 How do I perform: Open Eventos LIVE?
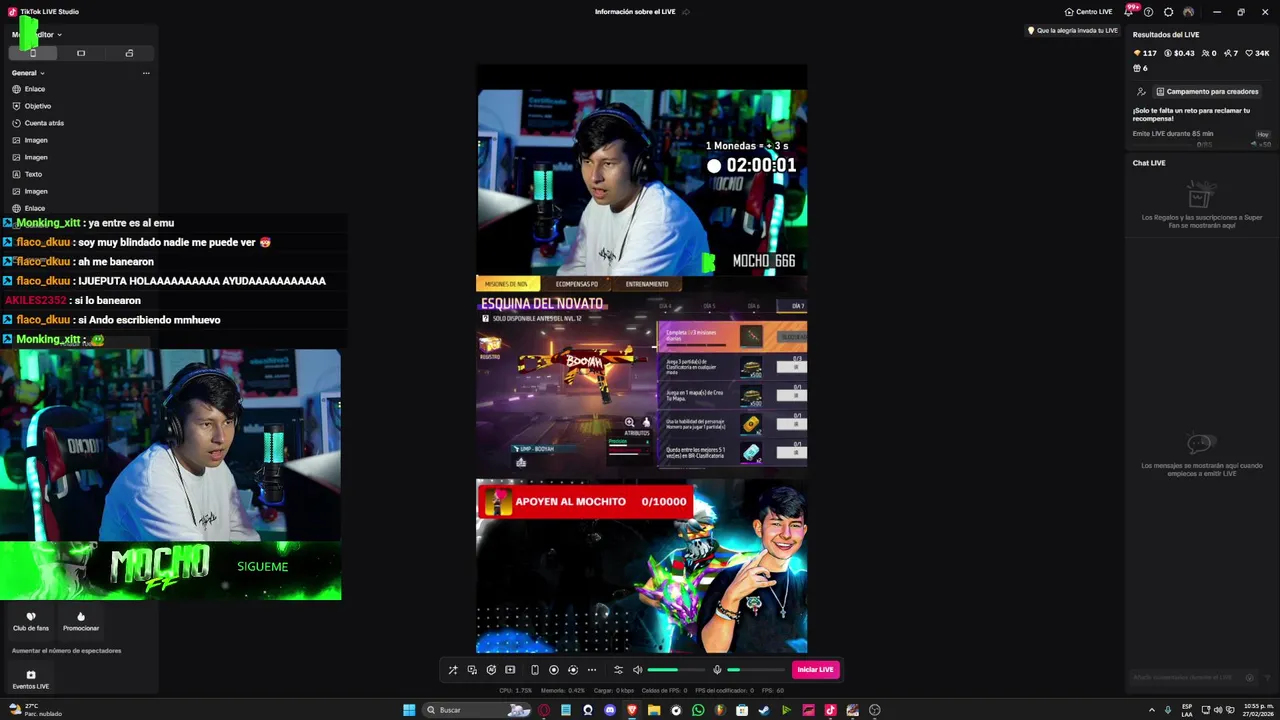(x=30, y=680)
